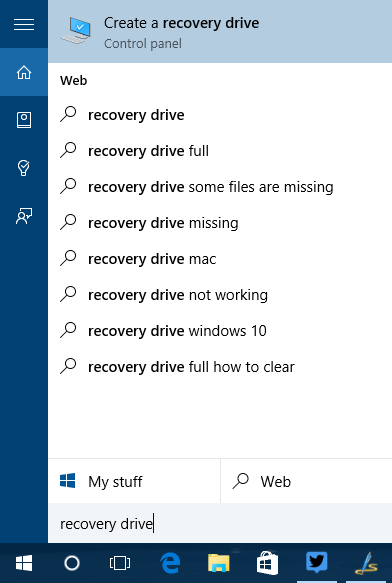Viewport: 392px width, 583px height.
Task: Select "recovery drive not working" suggestion
Action: 220,295
